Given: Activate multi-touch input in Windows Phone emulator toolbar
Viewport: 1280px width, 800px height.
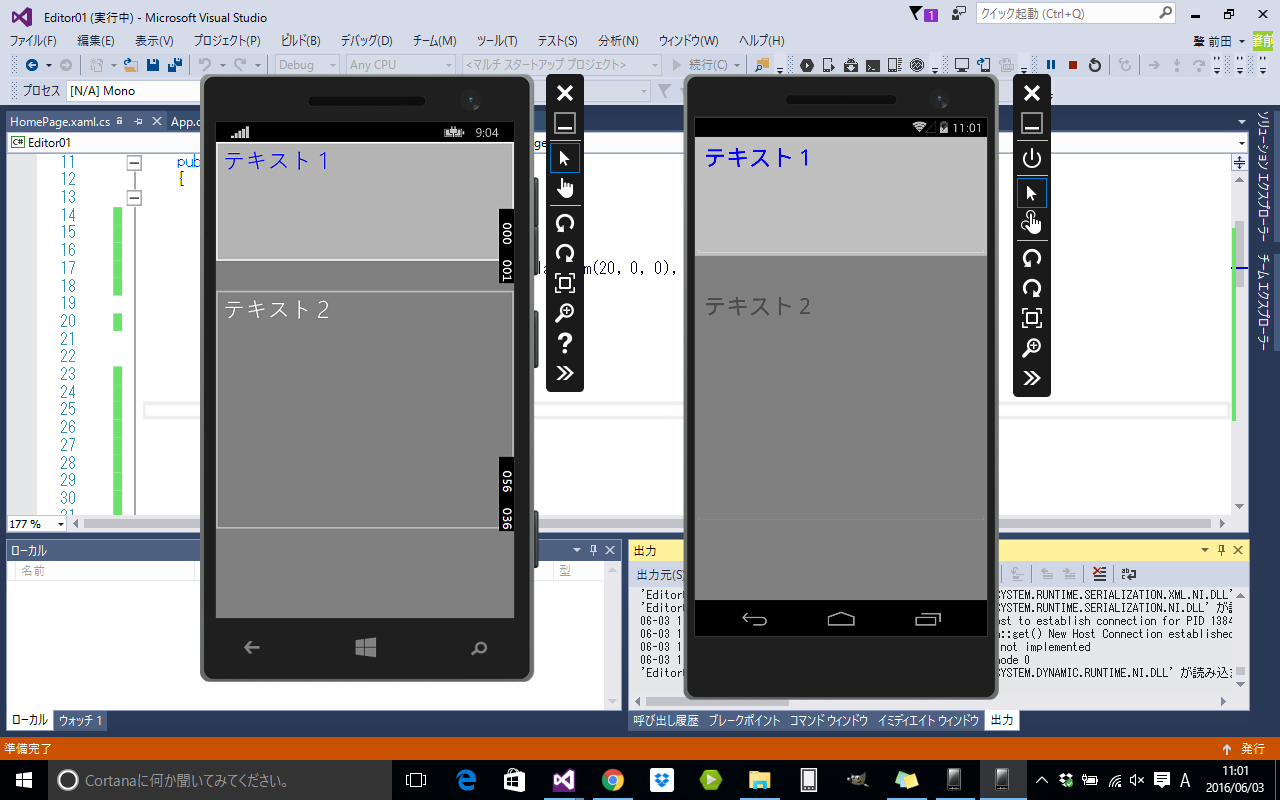Looking at the screenshot, I should [565, 186].
